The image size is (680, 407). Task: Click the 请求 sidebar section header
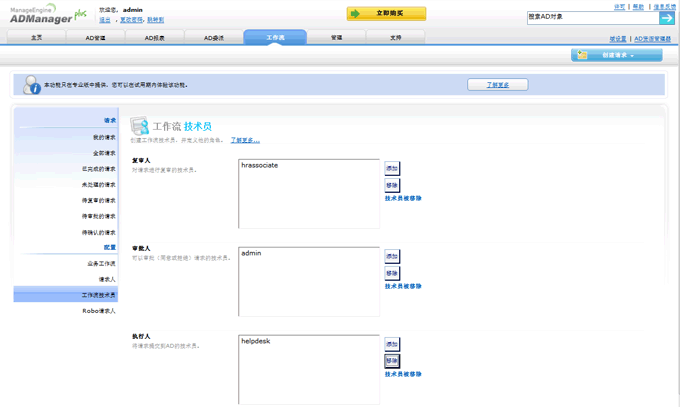tap(110, 120)
